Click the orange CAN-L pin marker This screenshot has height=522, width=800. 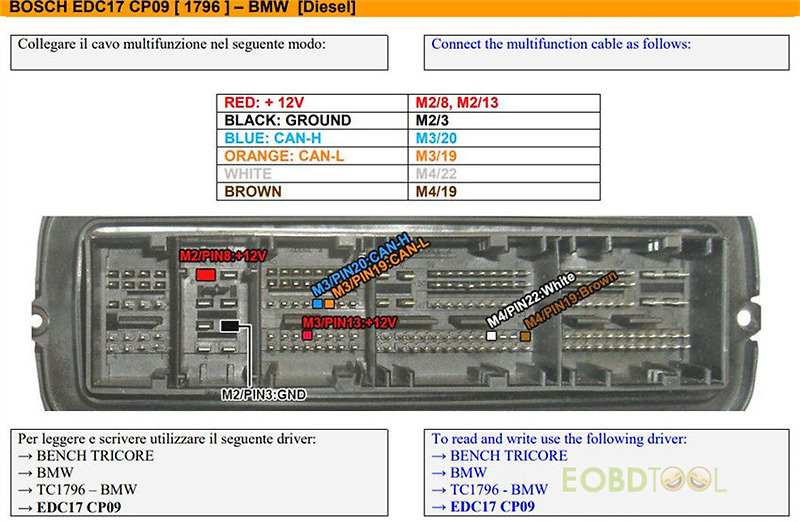point(329,304)
